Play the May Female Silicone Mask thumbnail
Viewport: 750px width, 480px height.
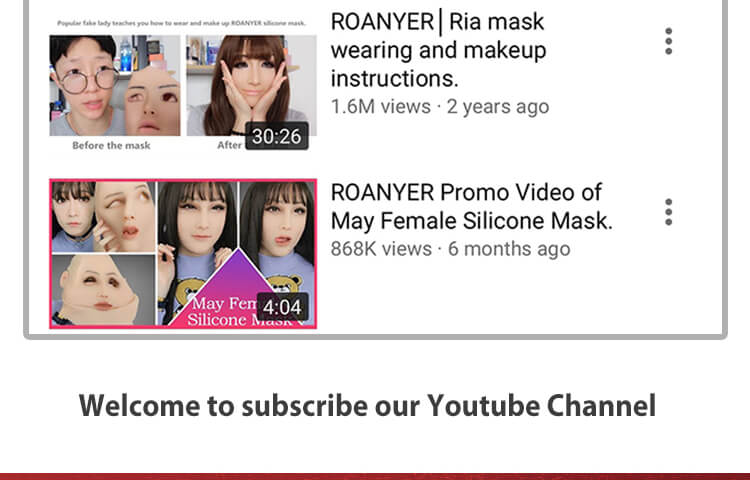[183, 254]
